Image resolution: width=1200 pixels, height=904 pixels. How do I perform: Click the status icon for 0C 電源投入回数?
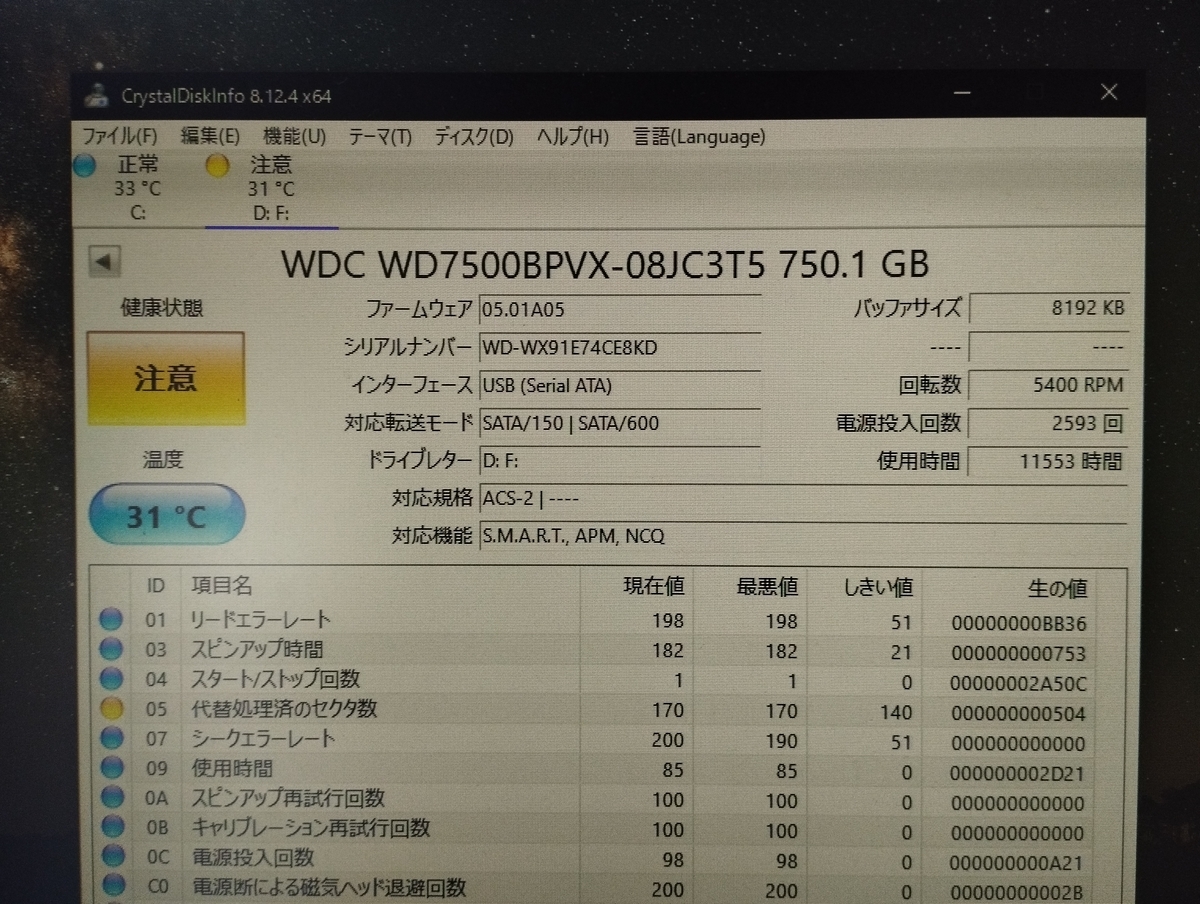[x=114, y=858]
